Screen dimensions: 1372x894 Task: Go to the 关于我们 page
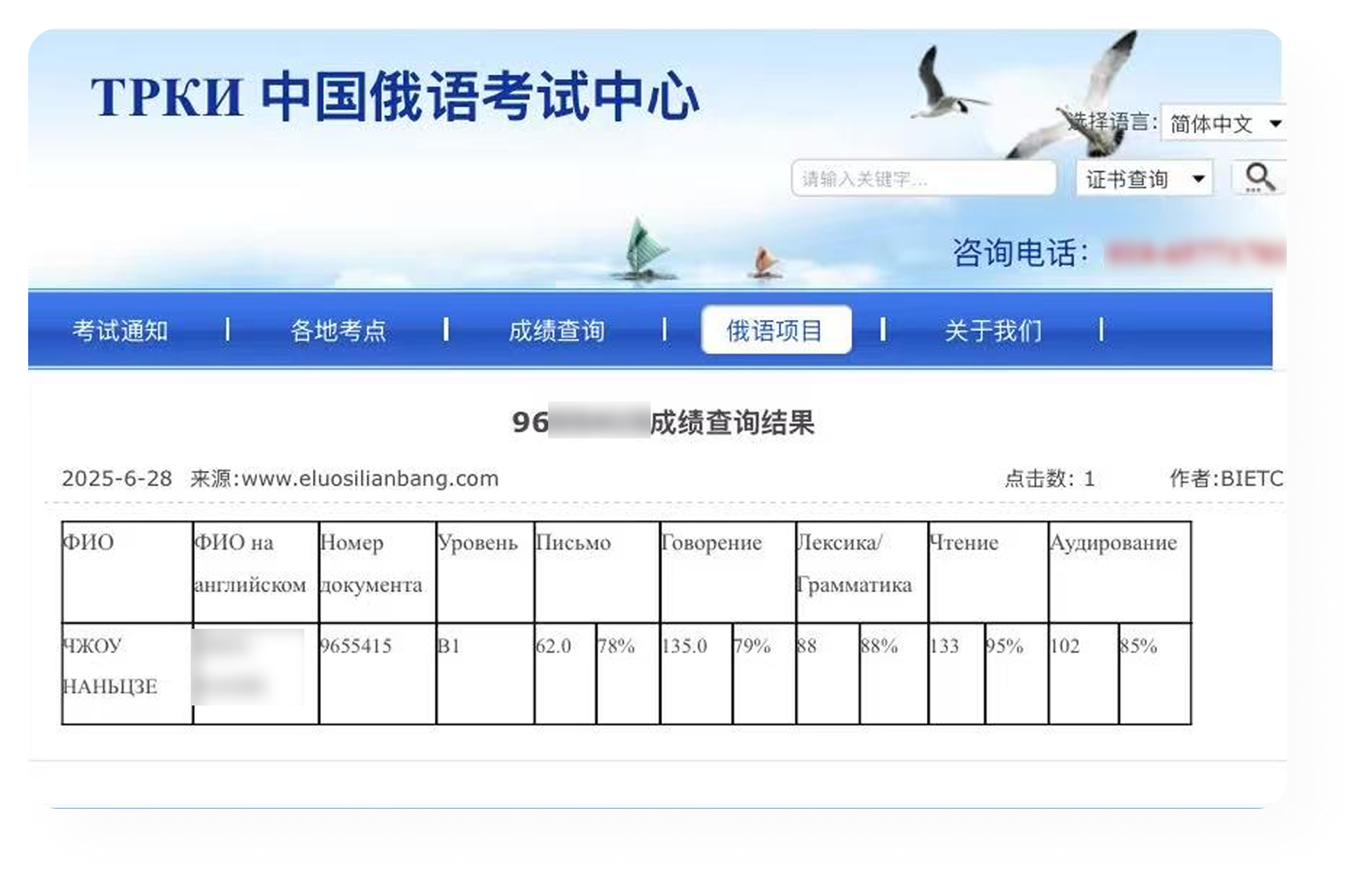(x=994, y=331)
